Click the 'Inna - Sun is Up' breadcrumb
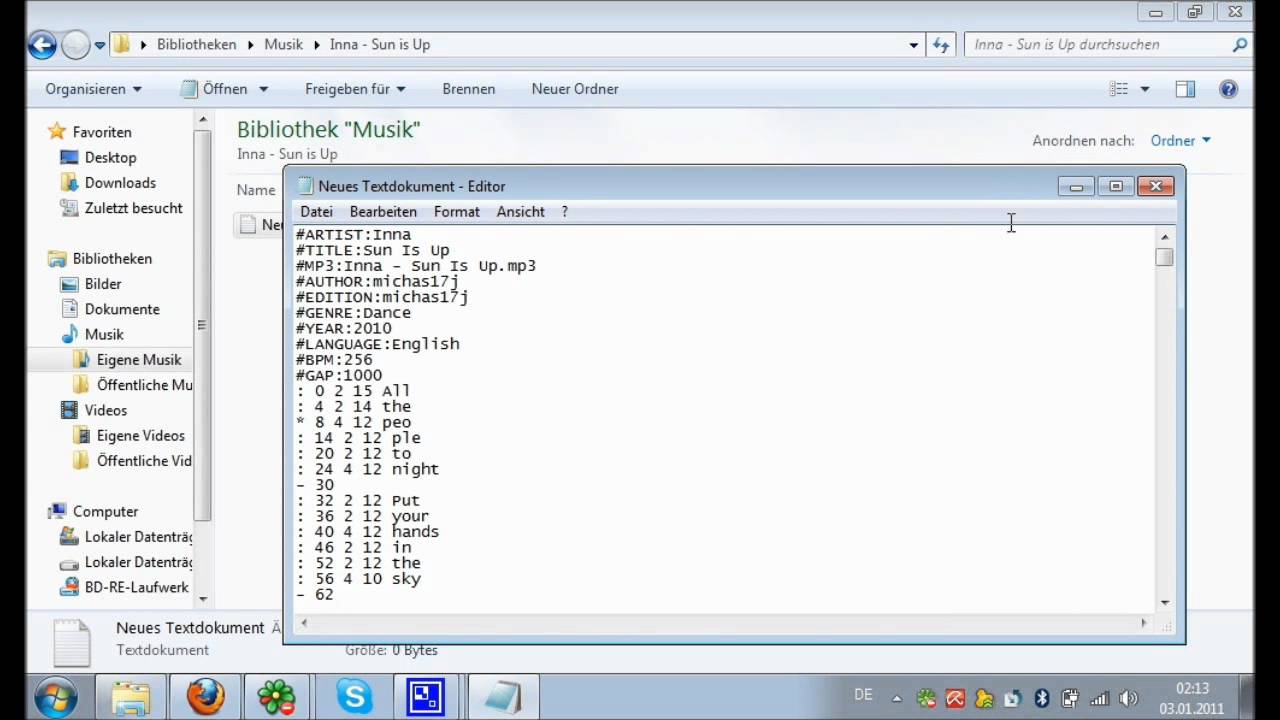The image size is (1280, 720). click(380, 44)
